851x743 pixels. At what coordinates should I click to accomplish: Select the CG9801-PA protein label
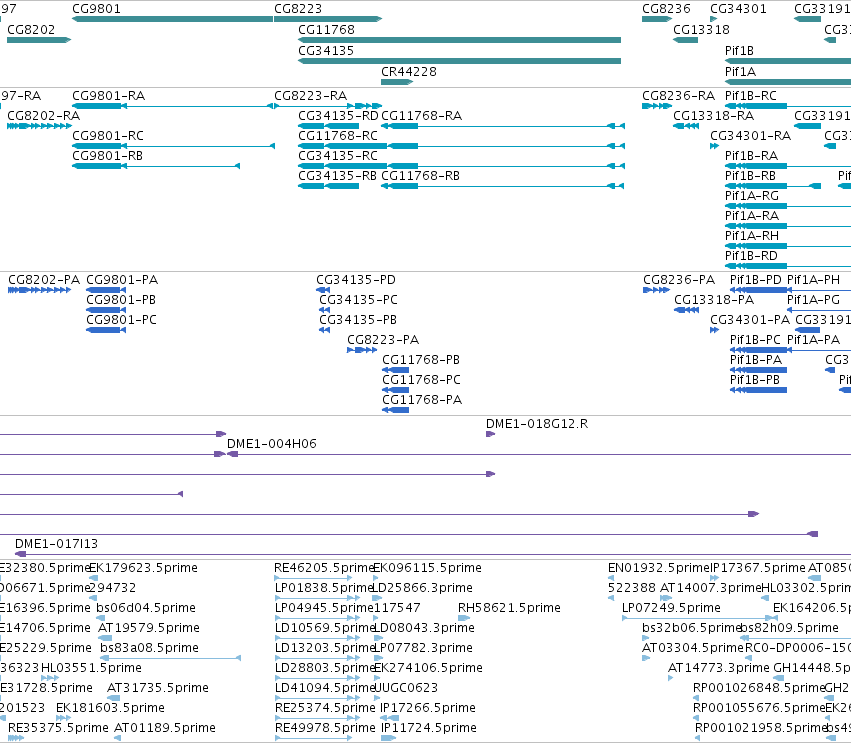point(122,280)
